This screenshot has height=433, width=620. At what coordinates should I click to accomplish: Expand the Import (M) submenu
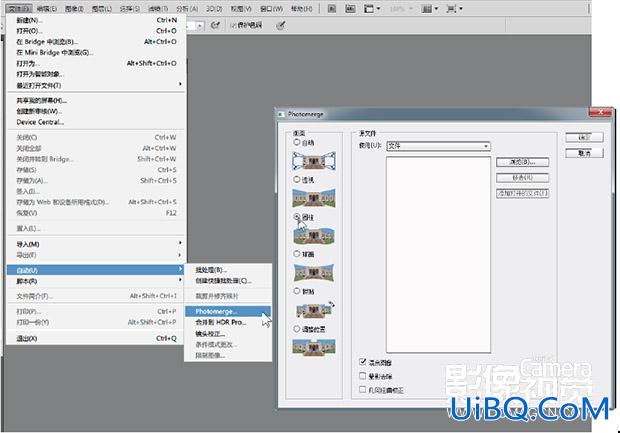96,244
